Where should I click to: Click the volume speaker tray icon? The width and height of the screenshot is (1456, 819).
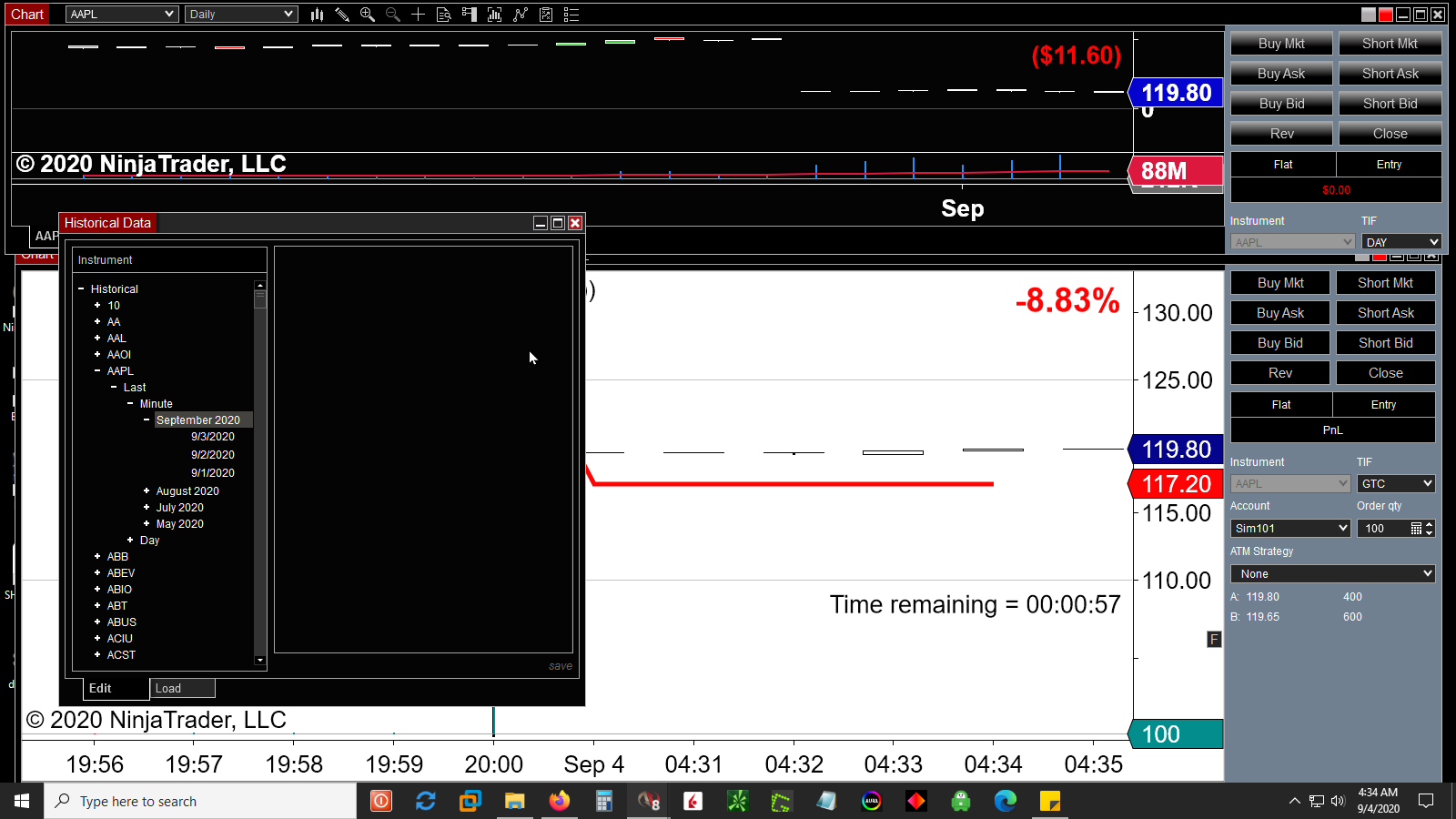click(x=1338, y=801)
